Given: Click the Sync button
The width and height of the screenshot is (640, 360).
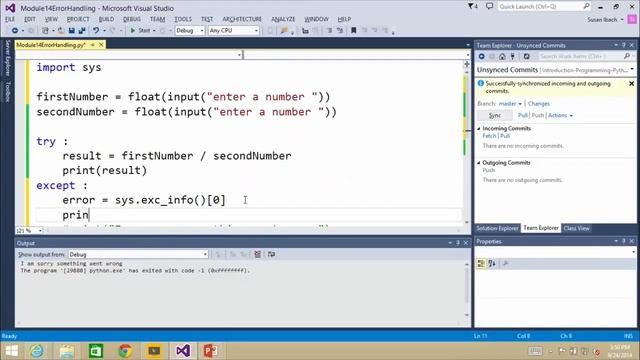Looking at the screenshot, I should coord(495,116).
